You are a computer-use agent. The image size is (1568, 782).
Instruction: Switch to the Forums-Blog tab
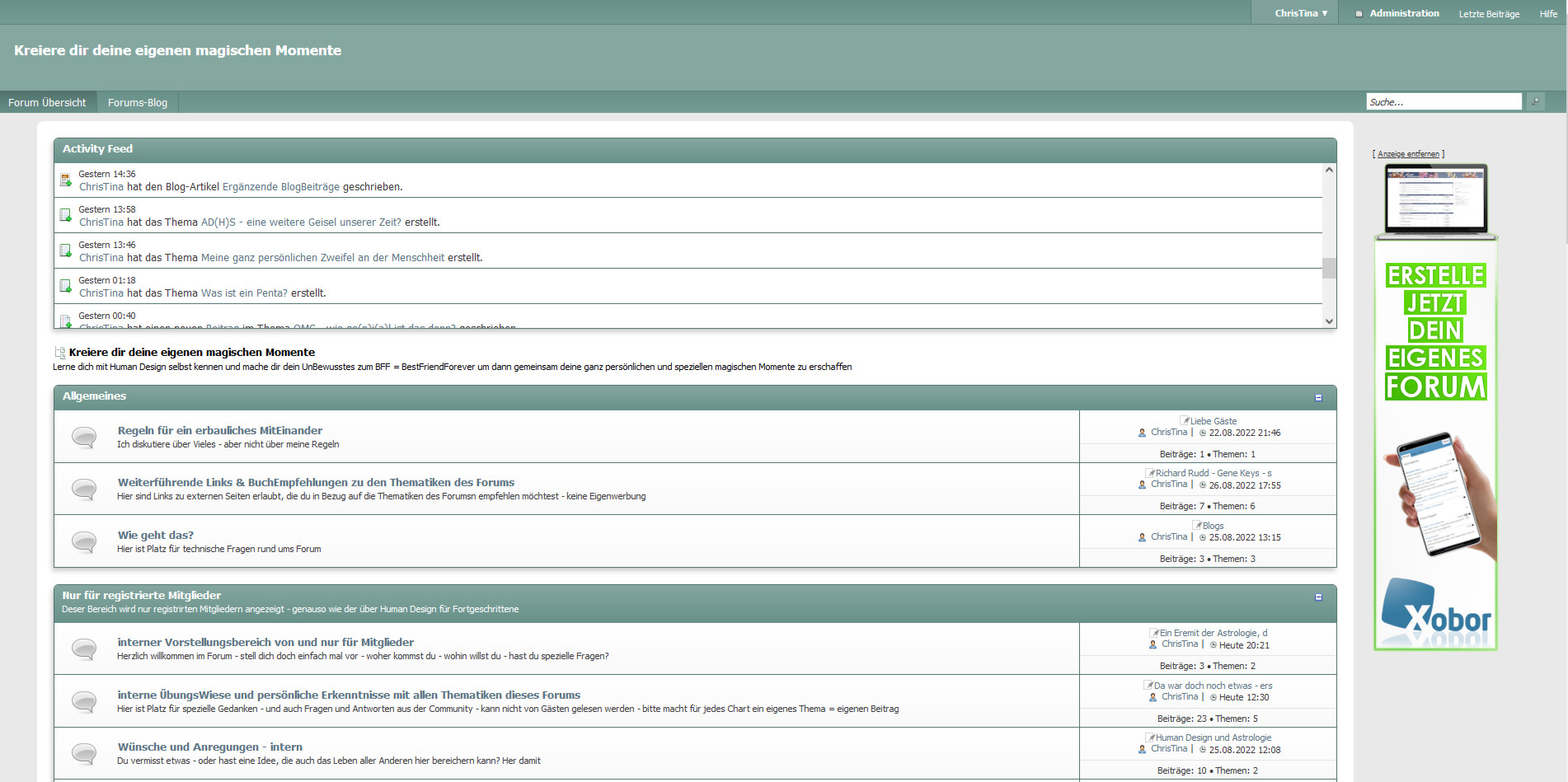(x=138, y=102)
